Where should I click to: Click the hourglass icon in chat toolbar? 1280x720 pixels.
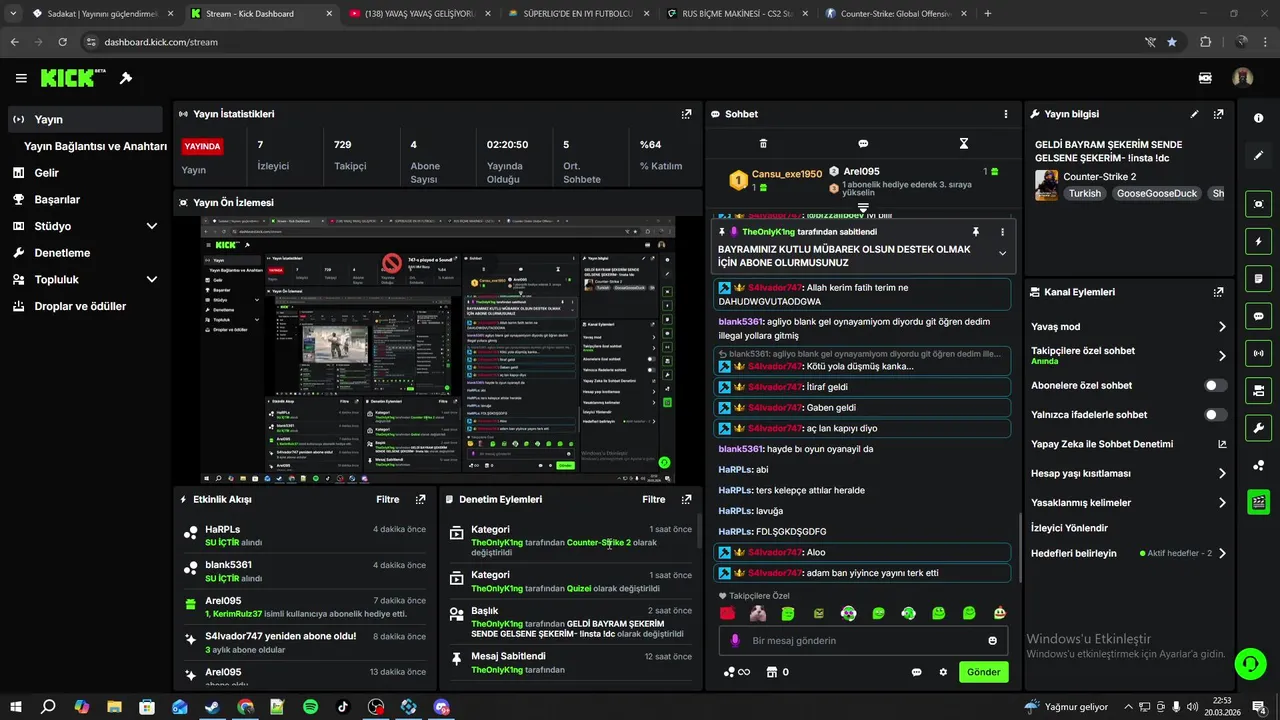(x=964, y=144)
